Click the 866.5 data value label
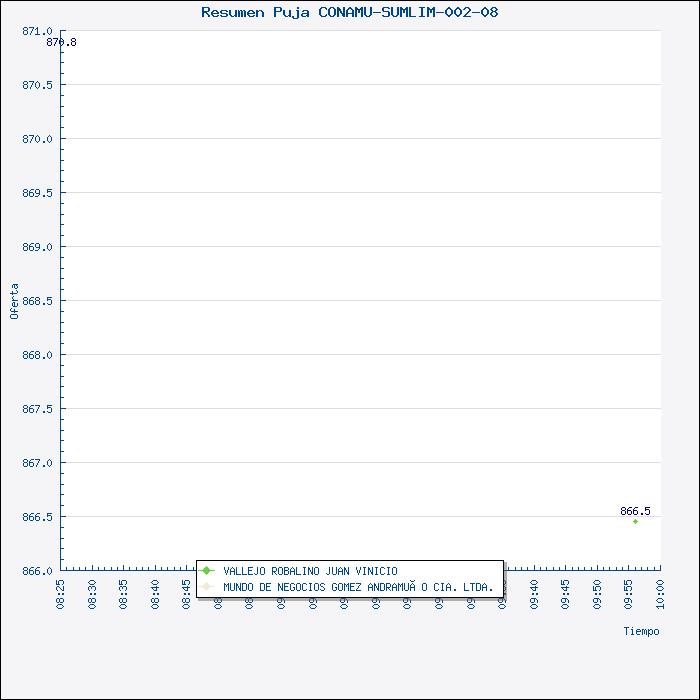The height and width of the screenshot is (700, 700). point(635,511)
